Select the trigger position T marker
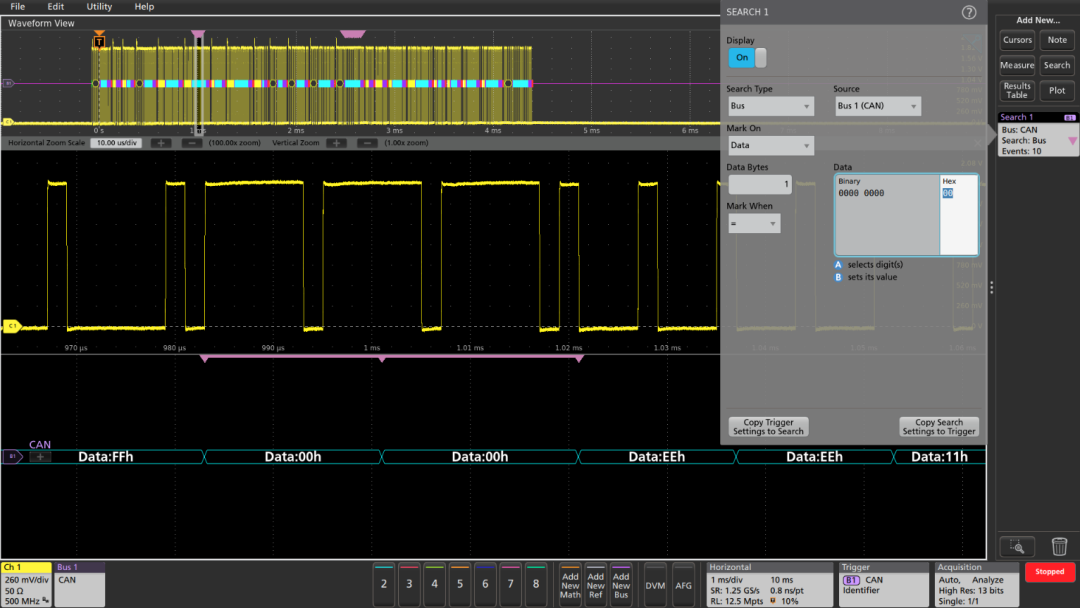 (x=98, y=41)
